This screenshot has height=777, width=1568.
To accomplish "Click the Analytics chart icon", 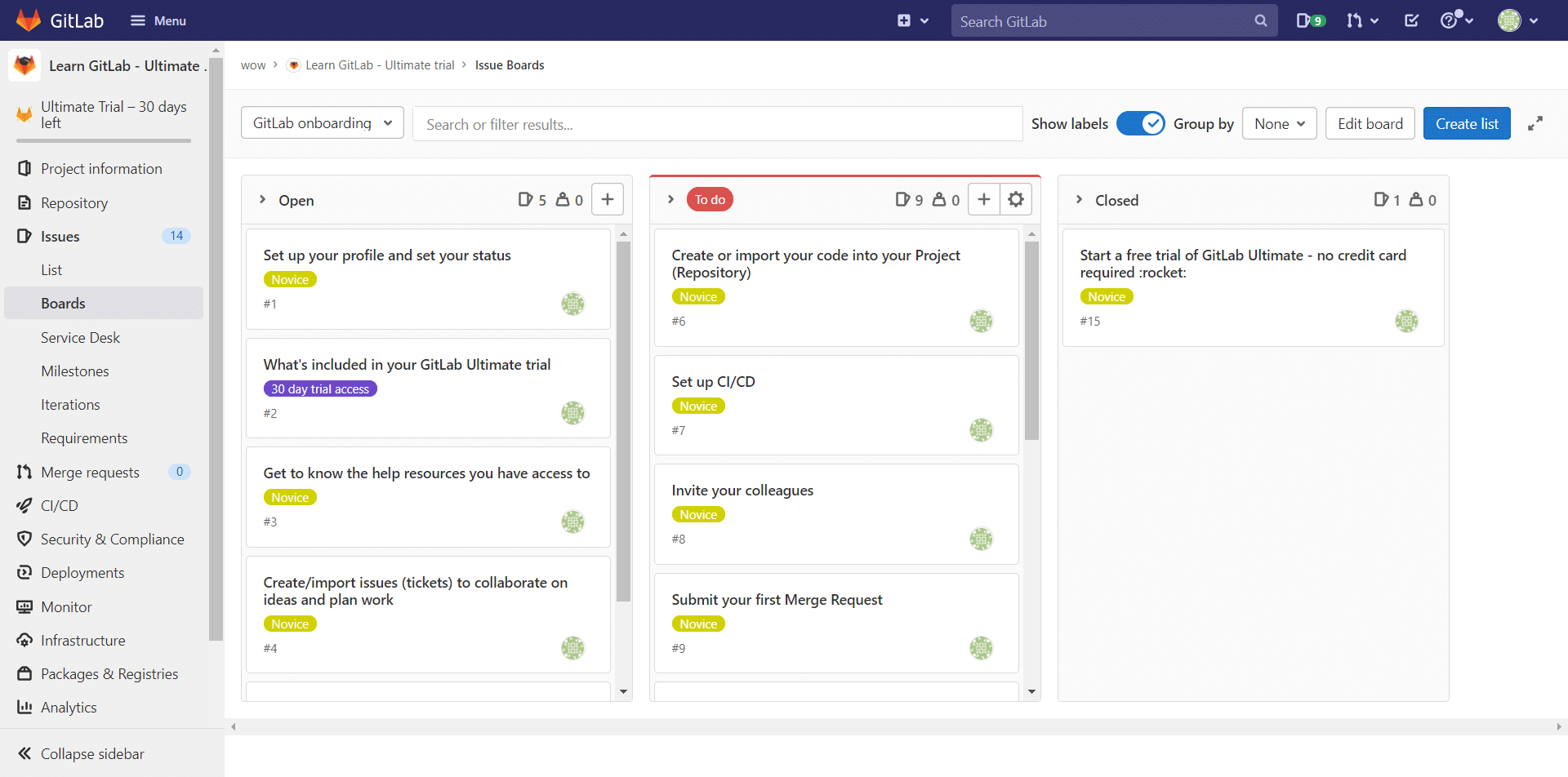I will click(x=24, y=707).
